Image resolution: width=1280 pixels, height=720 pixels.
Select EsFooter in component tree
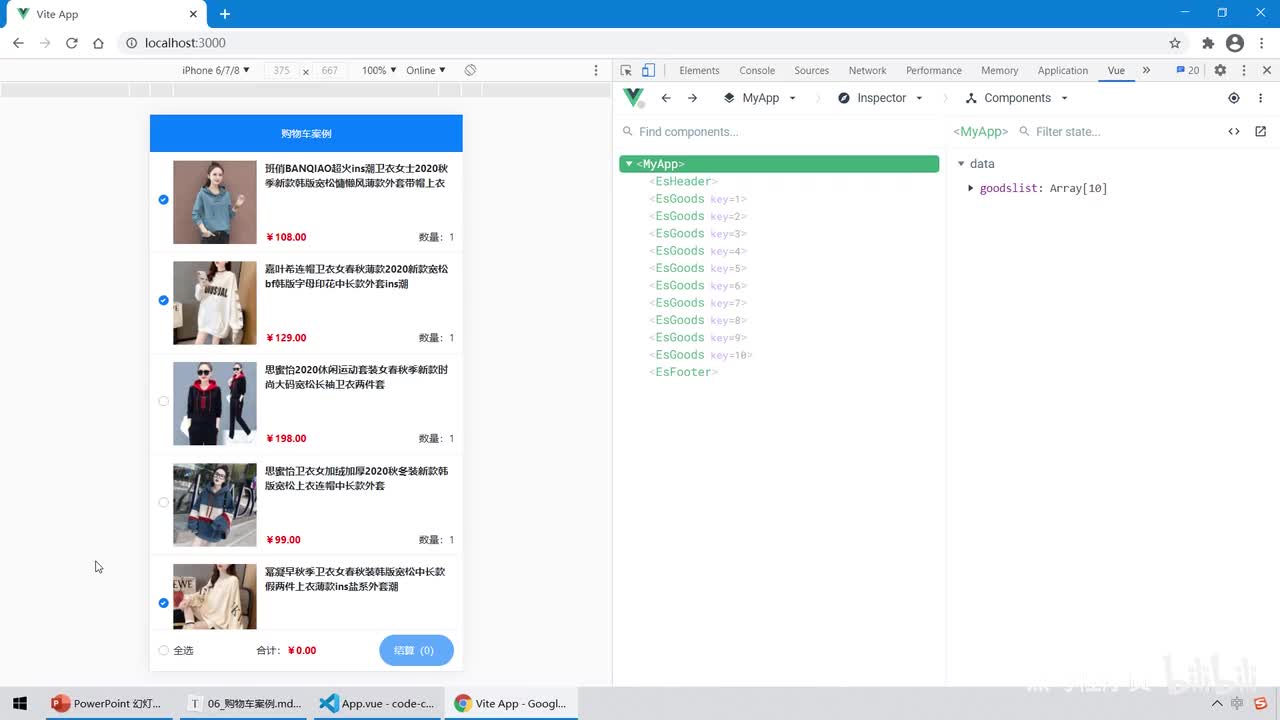pos(684,372)
